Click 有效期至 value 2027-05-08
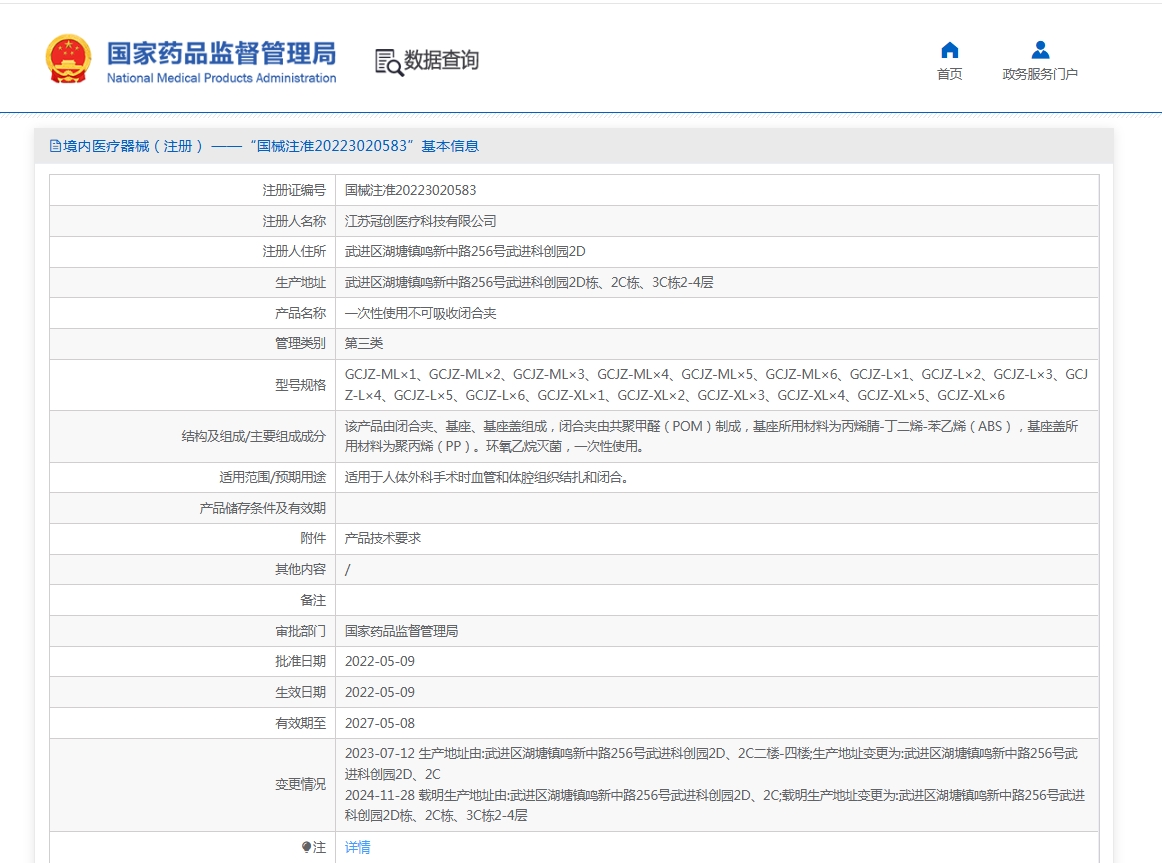This screenshot has width=1162, height=863. point(379,723)
